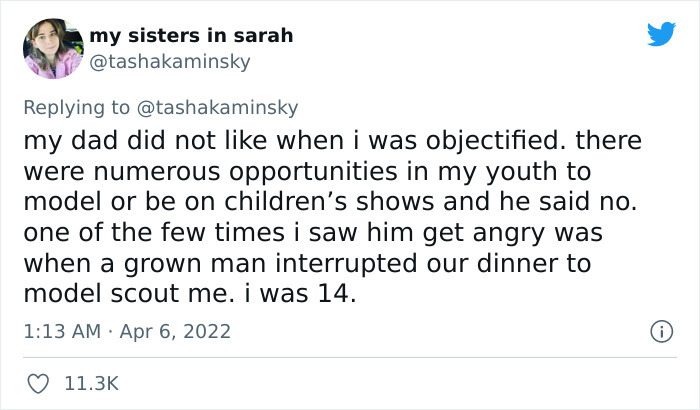Open the @tashakaminsky handle below the display name

coord(170,61)
